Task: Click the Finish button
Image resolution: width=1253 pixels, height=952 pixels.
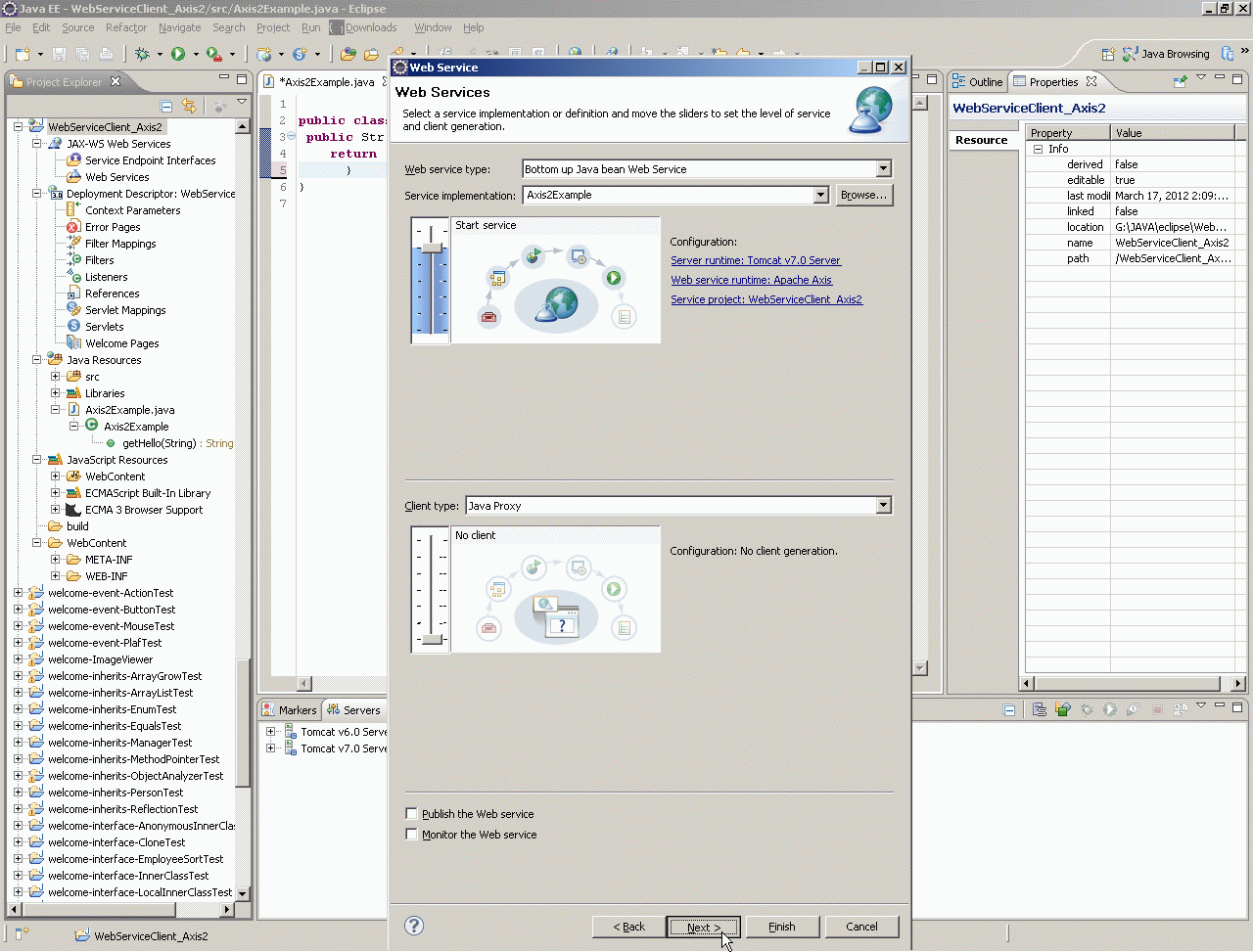Action: click(782, 927)
